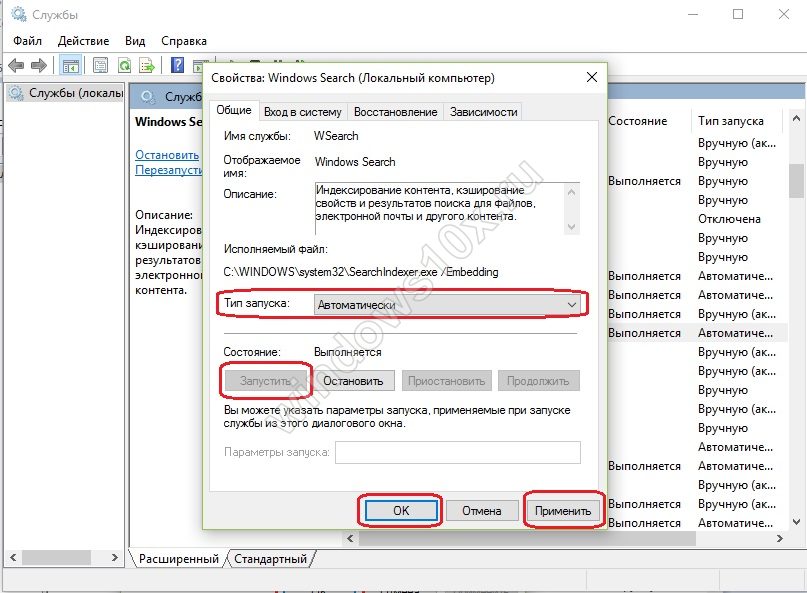Open the Действие menu

[x=84, y=41]
